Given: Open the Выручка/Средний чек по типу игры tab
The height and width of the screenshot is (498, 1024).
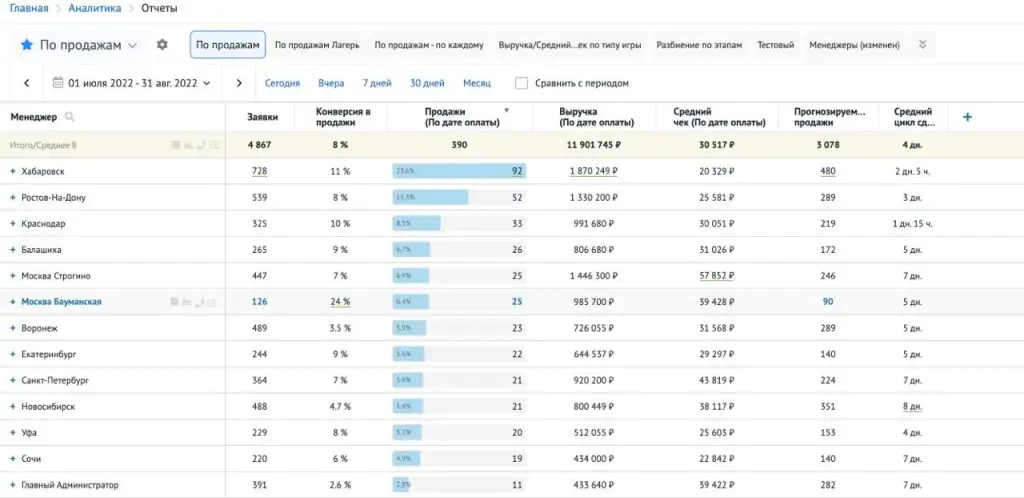Looking at the screenshot, I should pyautogui.click(x=569, y=45).
